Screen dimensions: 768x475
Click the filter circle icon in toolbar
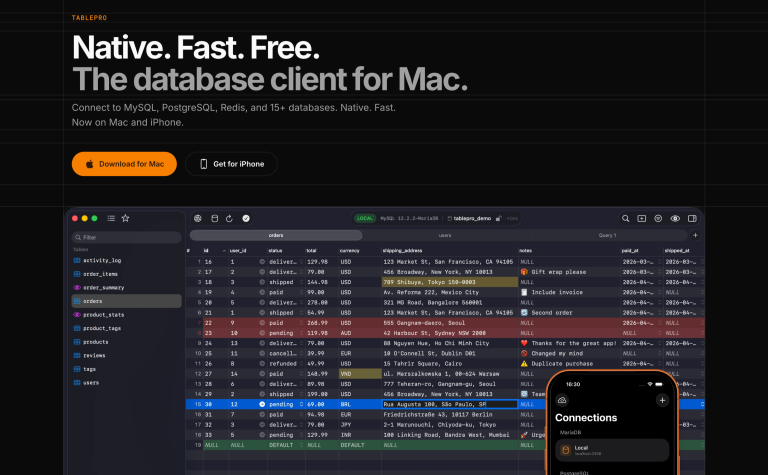point(658,218)
